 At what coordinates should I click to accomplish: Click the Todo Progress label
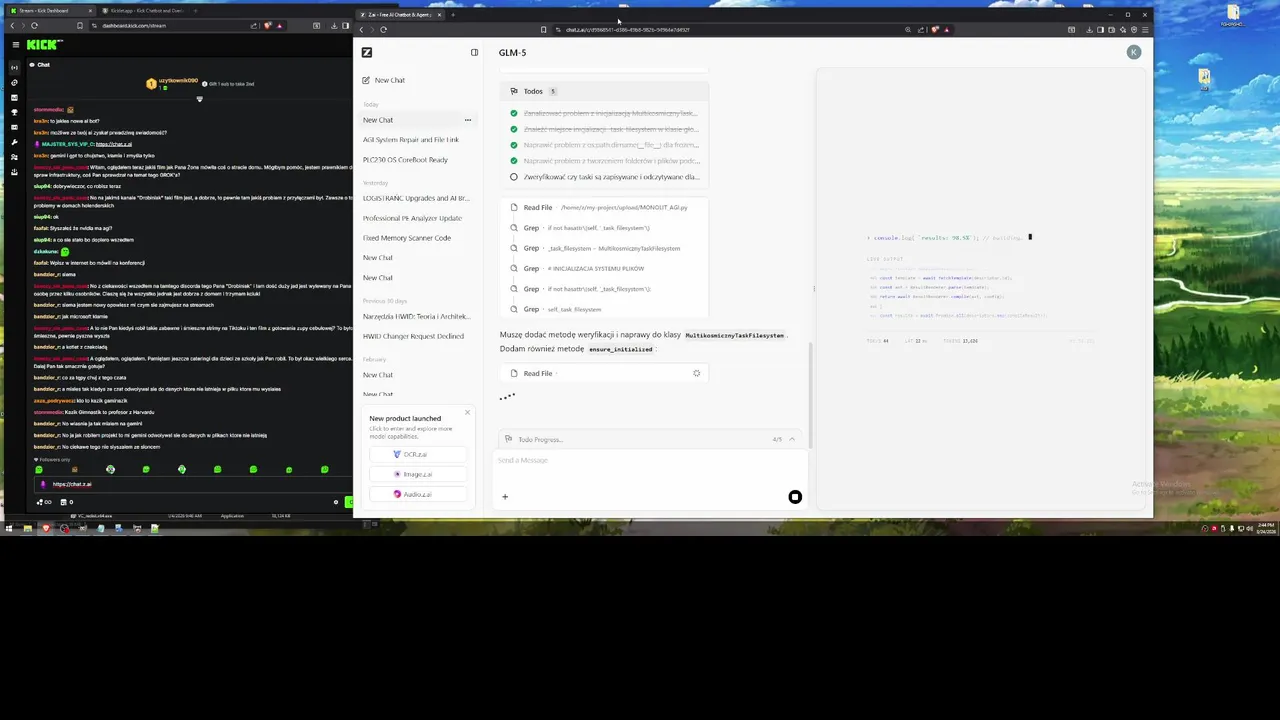[x=540, y=440]
